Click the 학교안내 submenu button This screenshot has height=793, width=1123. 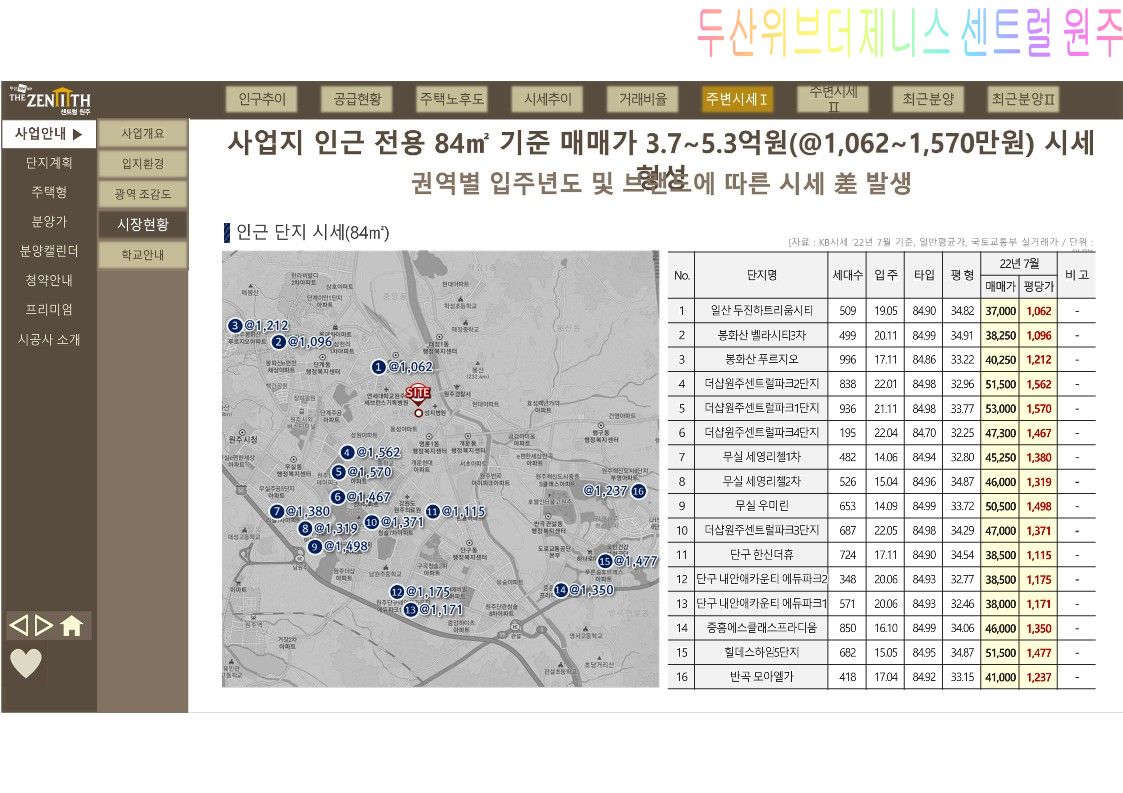143,254
